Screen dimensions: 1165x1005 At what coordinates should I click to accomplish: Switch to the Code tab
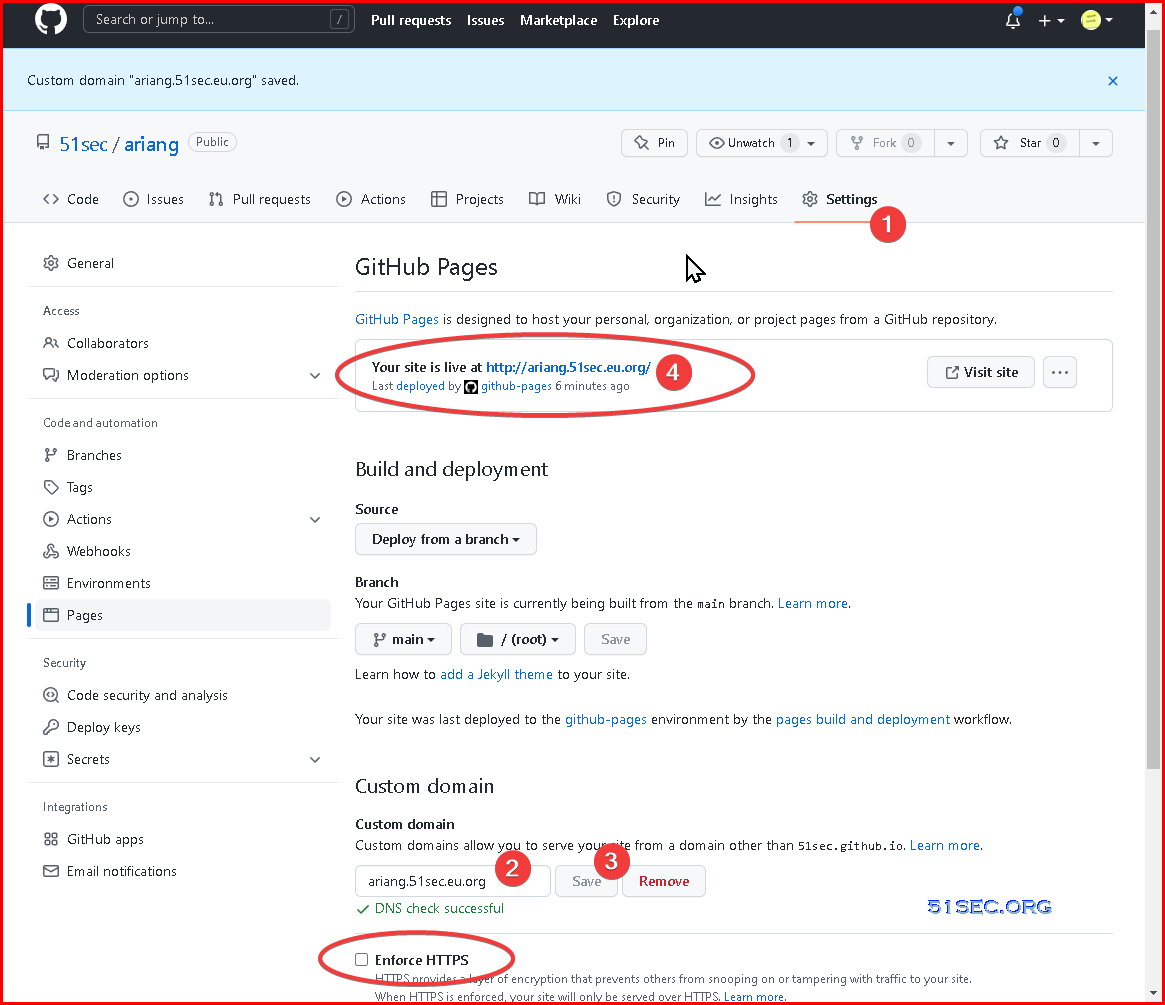71,199
